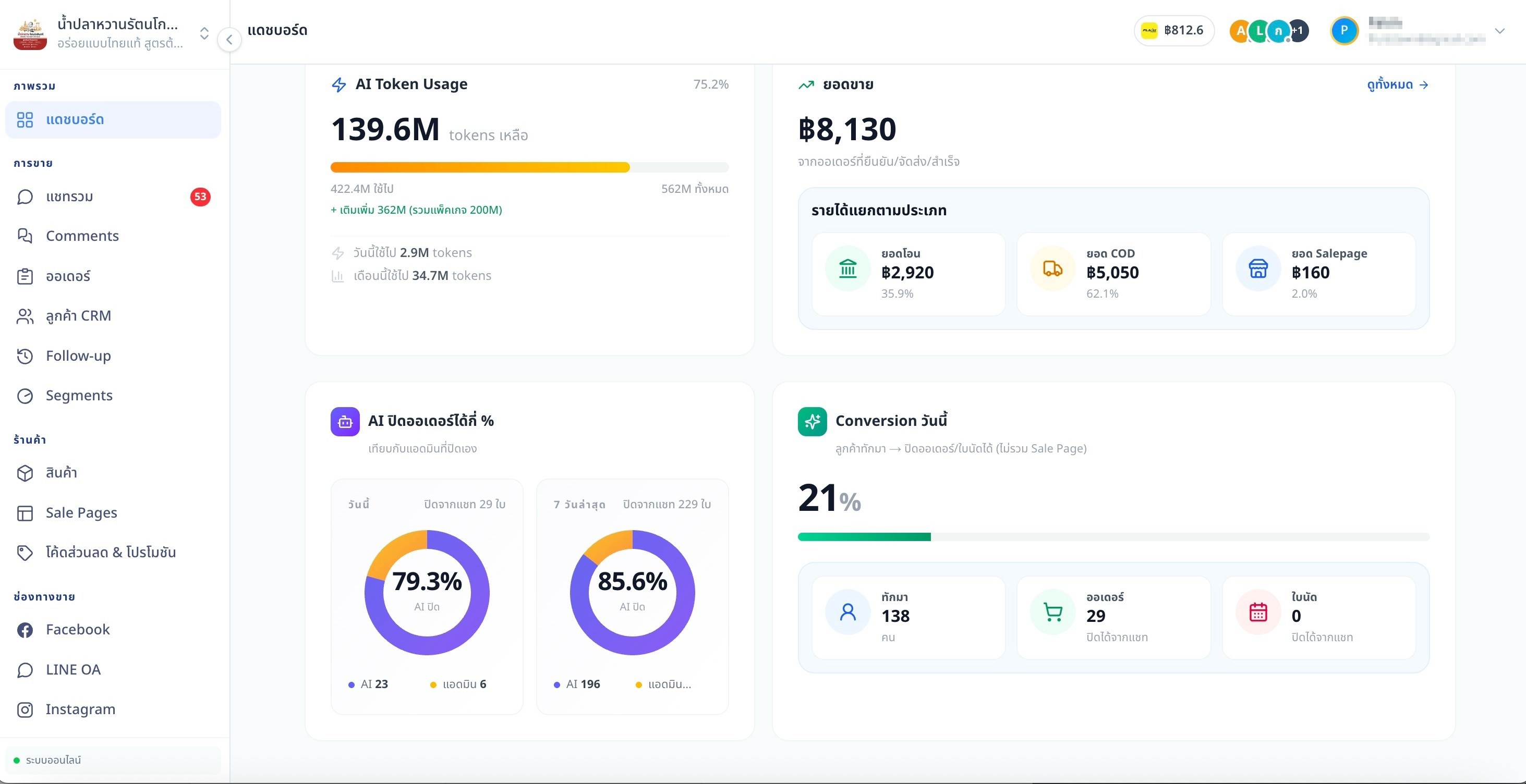Click the people icon beside ลูกค้า CRM
The width and height of the screenshot is (1526, 784).
click(x=25, y=316)
